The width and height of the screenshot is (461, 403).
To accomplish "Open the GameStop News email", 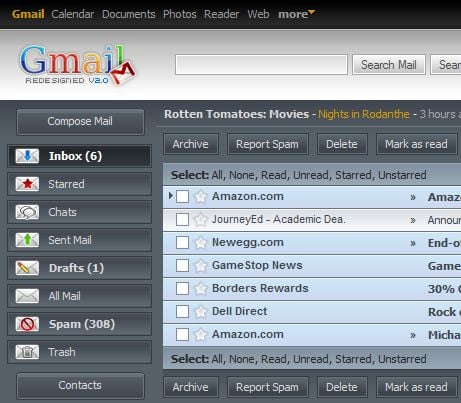I will [312, 266].
